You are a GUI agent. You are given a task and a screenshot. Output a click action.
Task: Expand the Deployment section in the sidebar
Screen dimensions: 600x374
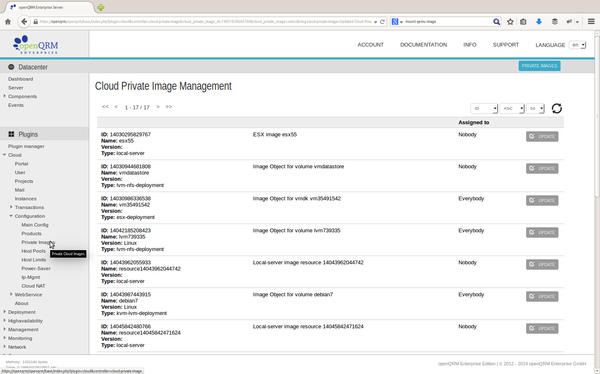point(5,312)
